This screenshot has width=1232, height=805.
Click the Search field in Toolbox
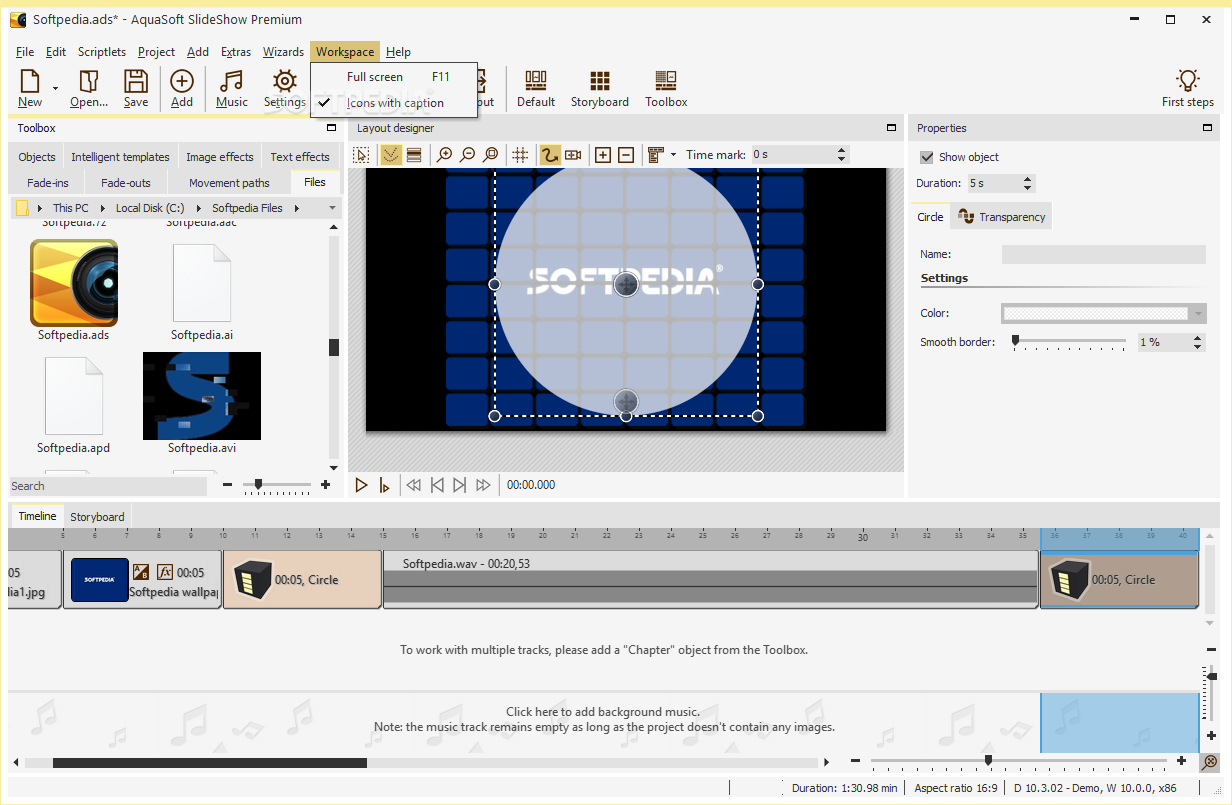pos(108,486)
